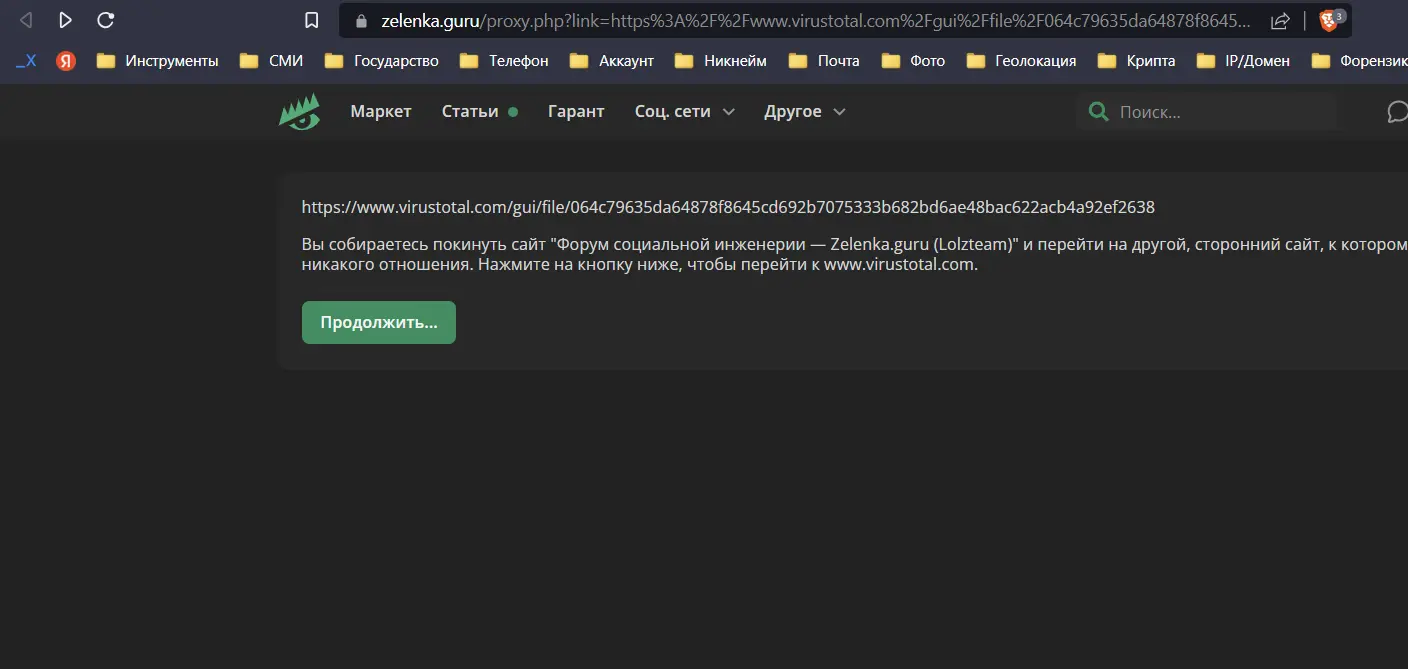The height and width of the screenshot is (669, 1408).
Task: Open the Инструменты bookmarks folder
Action: pos(157,61)
